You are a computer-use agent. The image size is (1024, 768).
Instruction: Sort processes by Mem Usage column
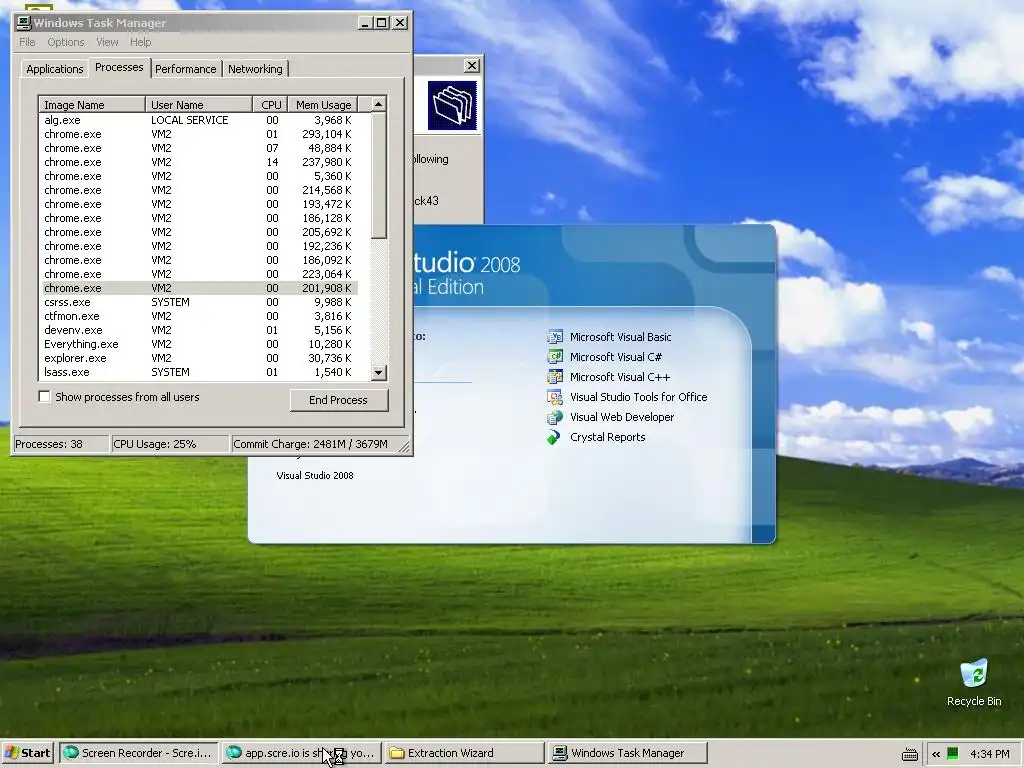click(x=323, y=104)
